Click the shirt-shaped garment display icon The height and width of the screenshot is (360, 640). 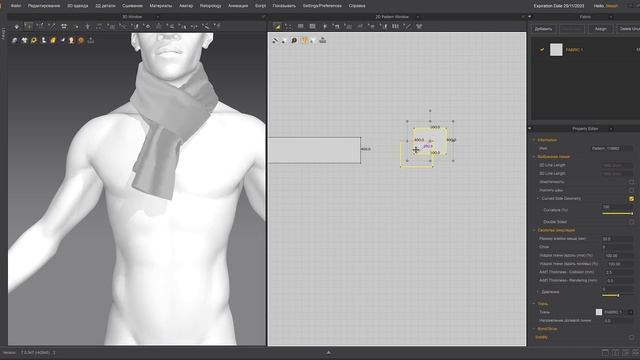point(24,40)
